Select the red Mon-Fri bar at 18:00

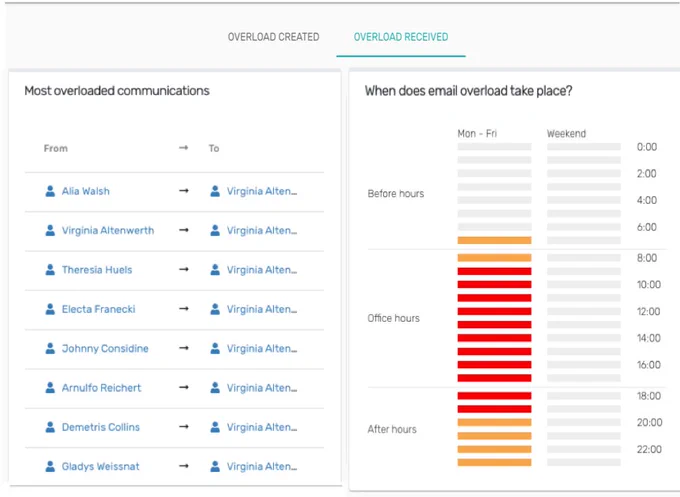494,396
